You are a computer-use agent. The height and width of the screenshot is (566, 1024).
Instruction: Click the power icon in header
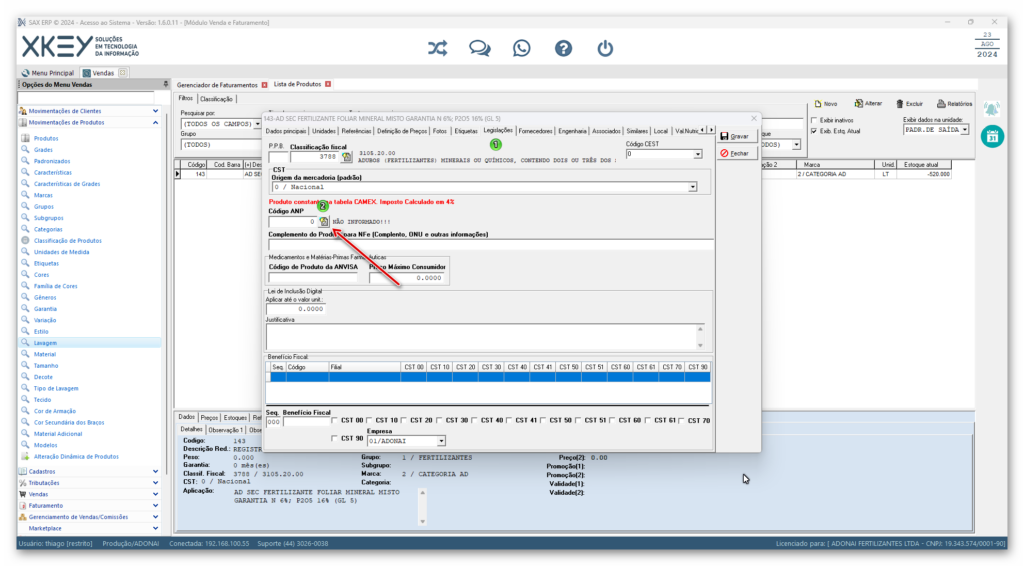605,48
